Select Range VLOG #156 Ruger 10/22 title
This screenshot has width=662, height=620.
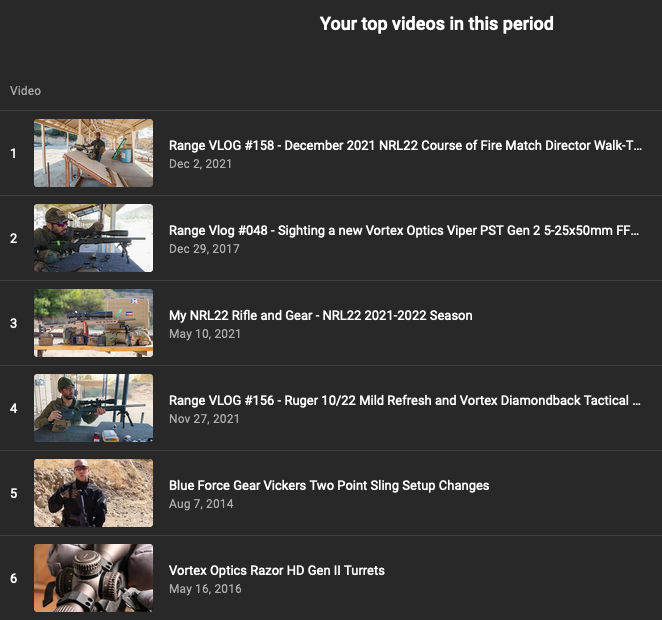(x=404, y=400)
